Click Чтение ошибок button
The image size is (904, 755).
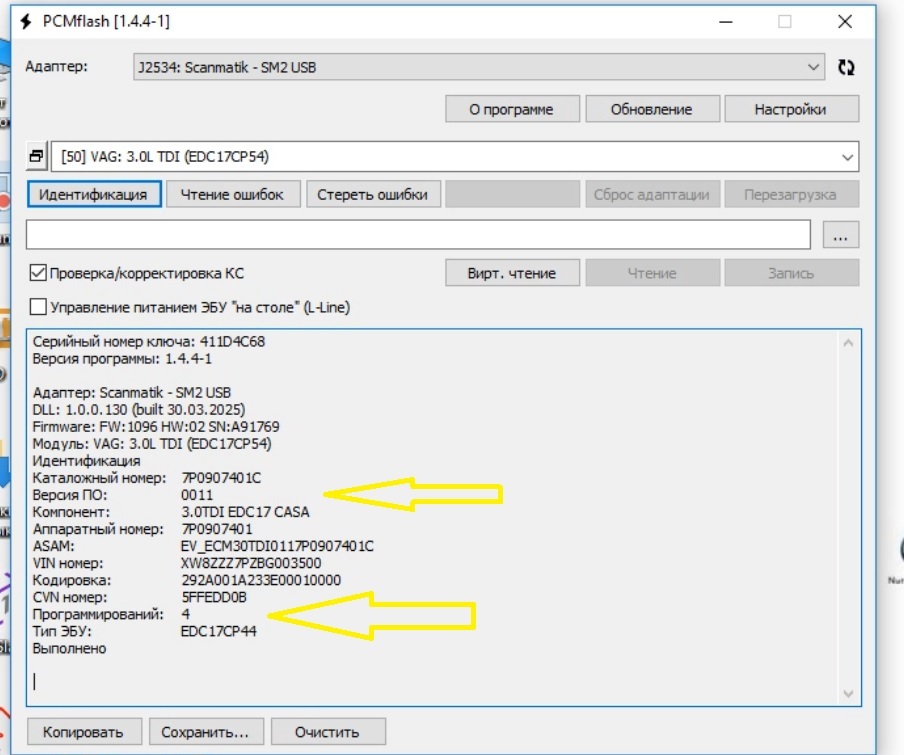click(233, 194)
